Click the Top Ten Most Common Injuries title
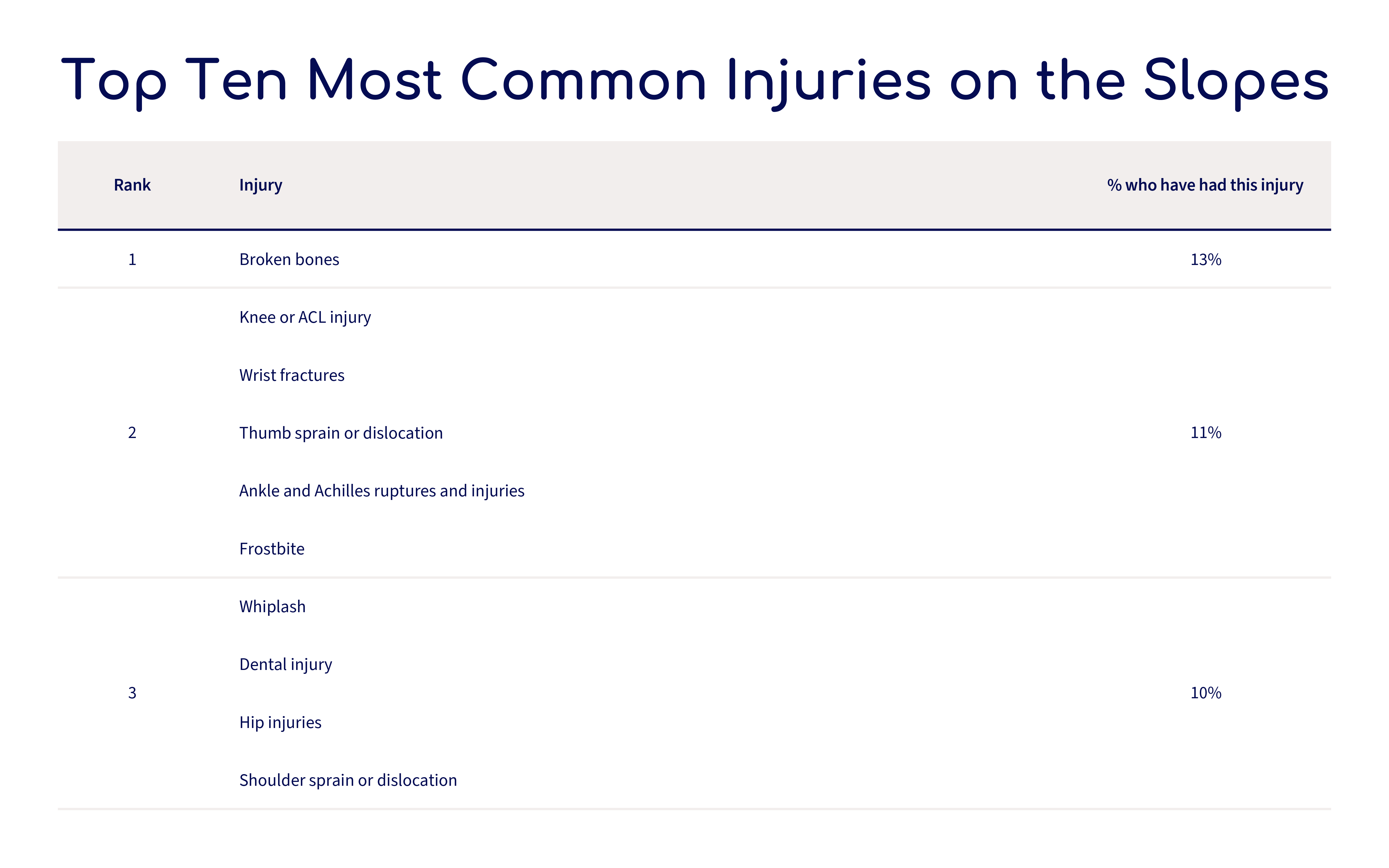Viewport: 1389px width, 868px height. (x=694, y=81)
